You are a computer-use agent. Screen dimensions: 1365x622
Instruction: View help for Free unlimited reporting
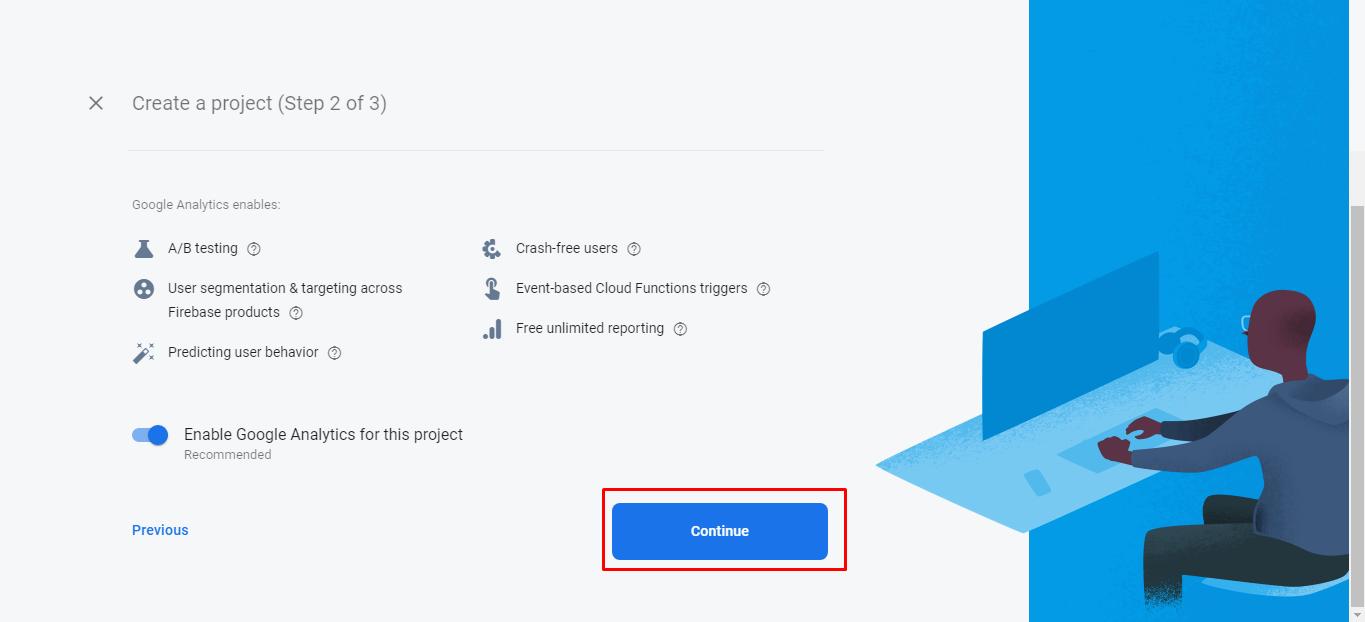pos(681,329)
